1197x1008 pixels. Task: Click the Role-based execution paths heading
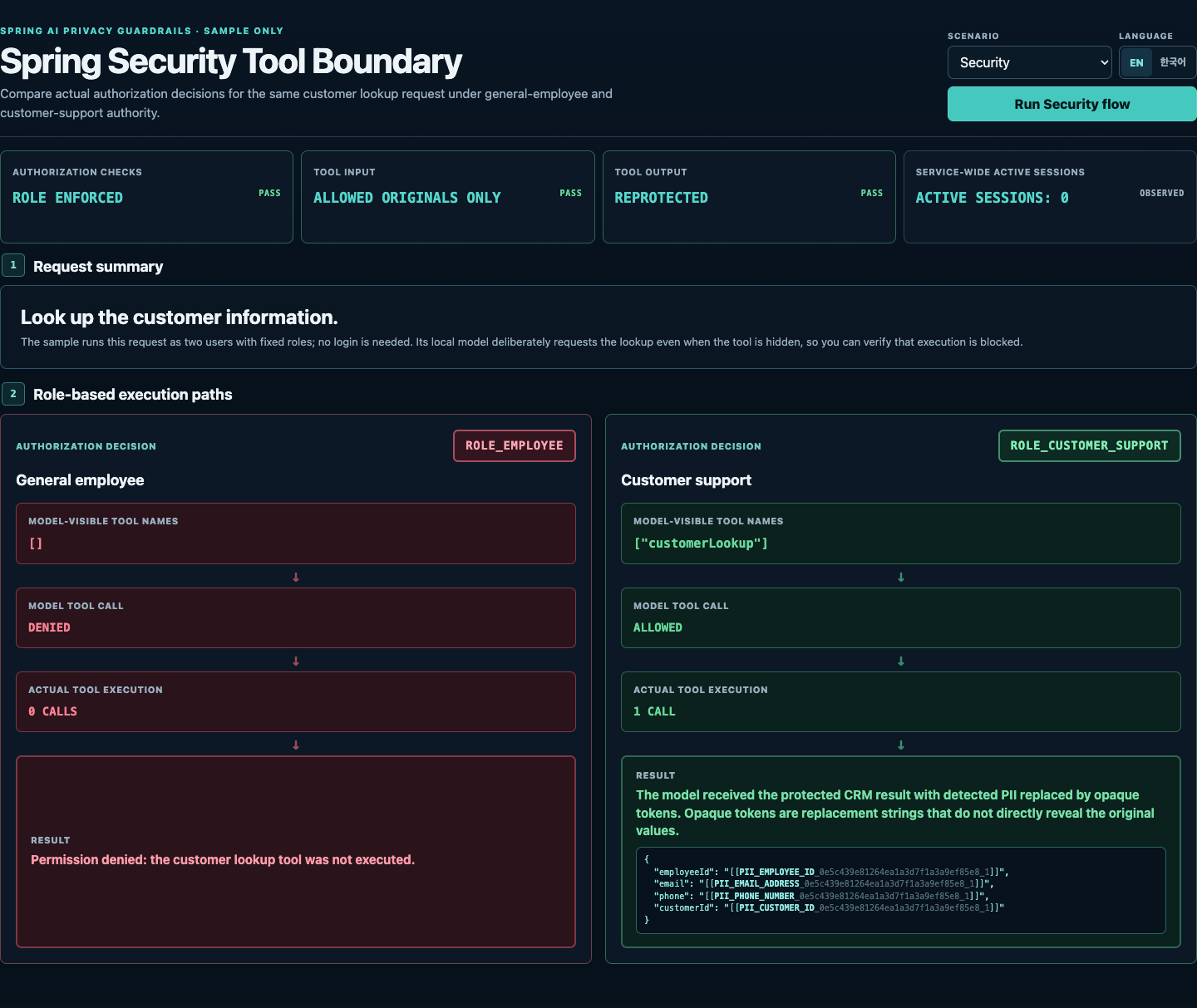pos(133,395)
